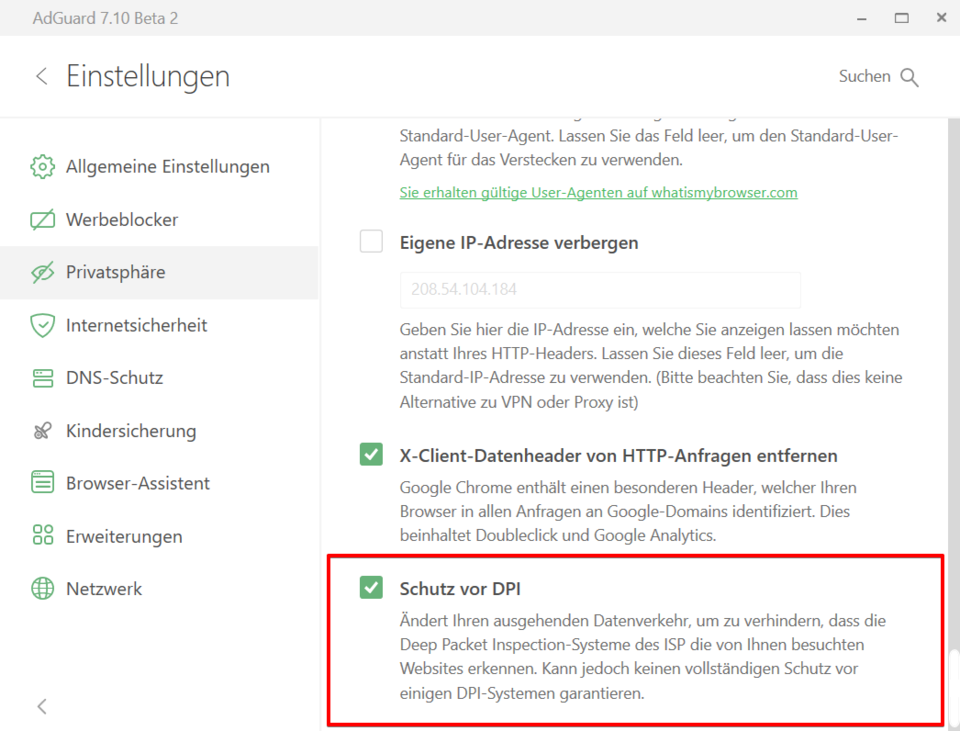Click the Einstellungen page title

[148, 77]
